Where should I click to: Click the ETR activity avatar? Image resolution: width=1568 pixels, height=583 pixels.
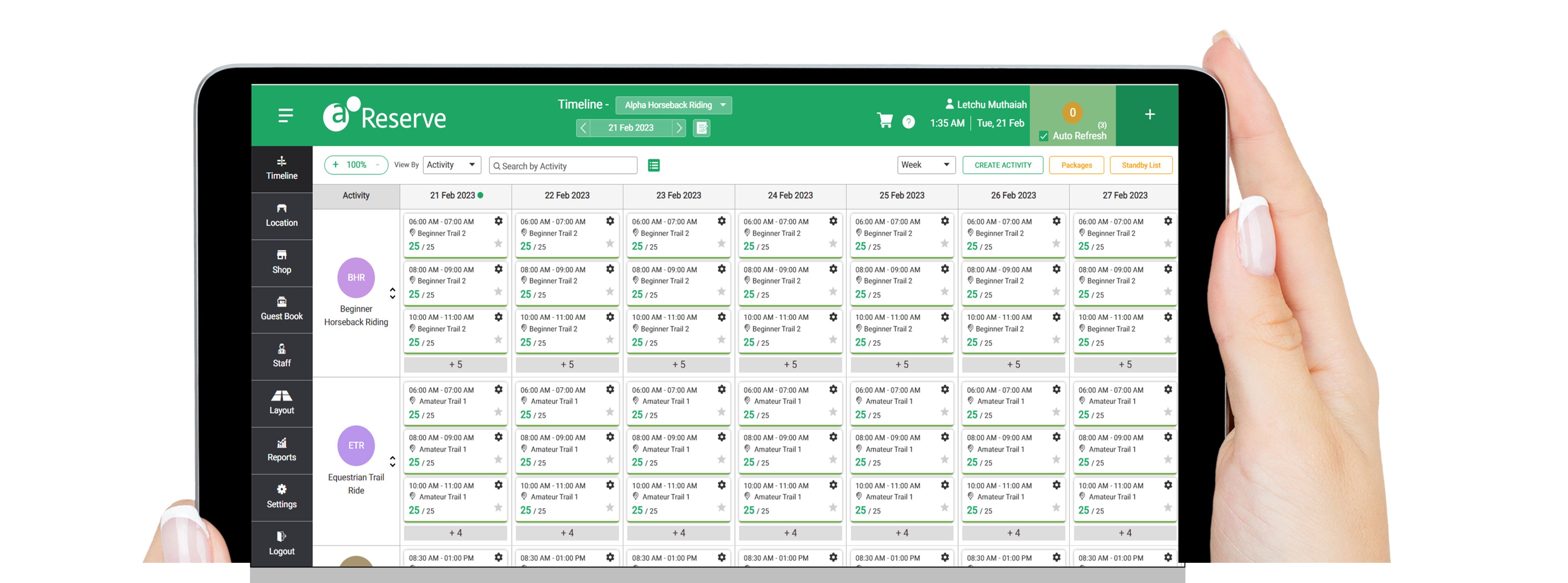[x=356, y=445]
